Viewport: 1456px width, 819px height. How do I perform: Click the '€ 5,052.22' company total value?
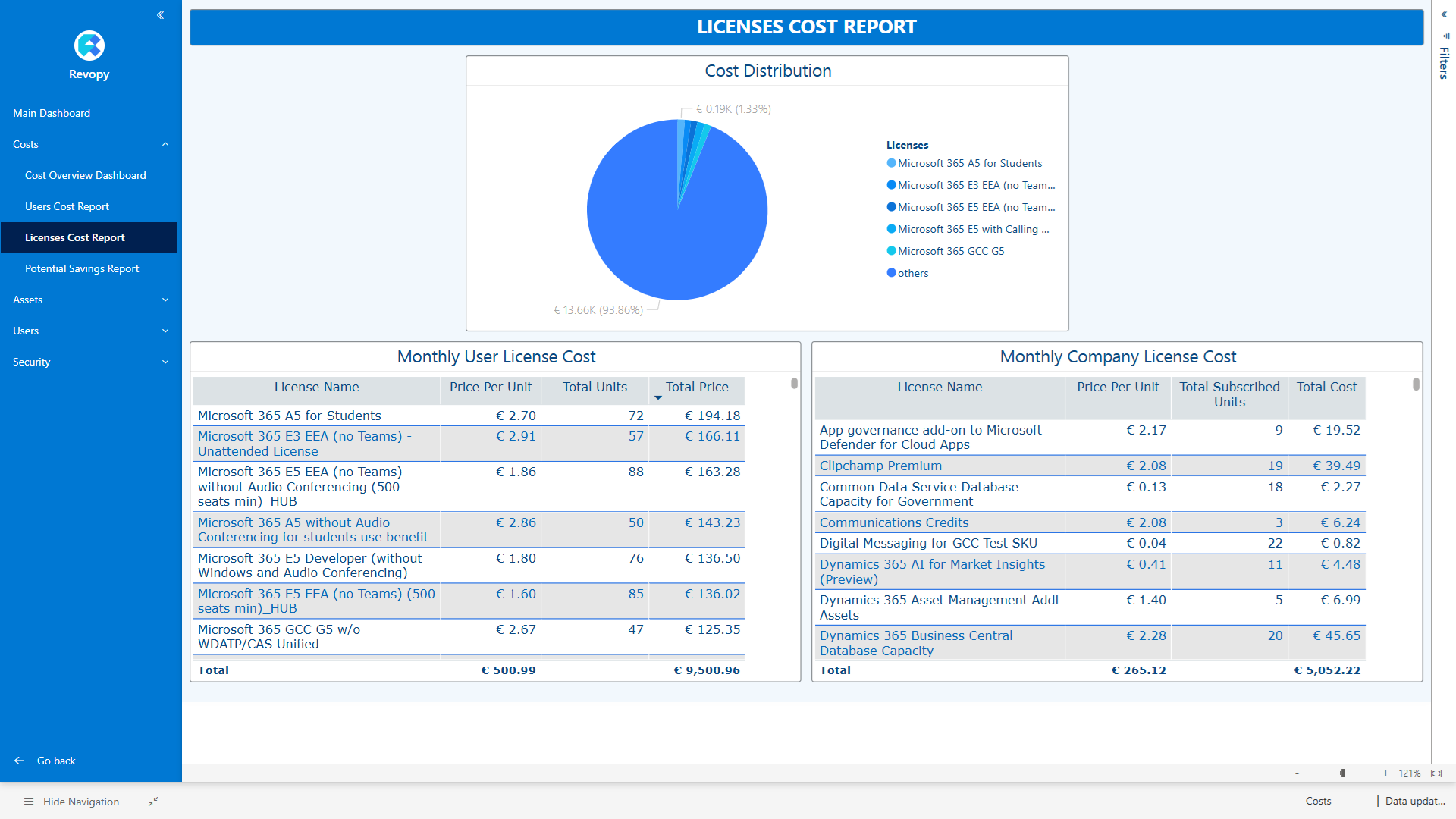pos(1327,670)
